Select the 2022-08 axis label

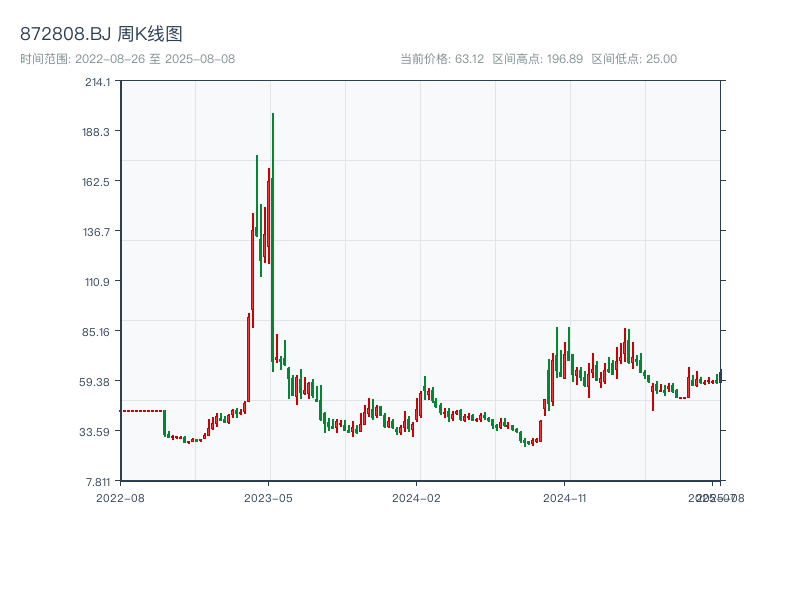pyautogui.click(x=121, y=497)
